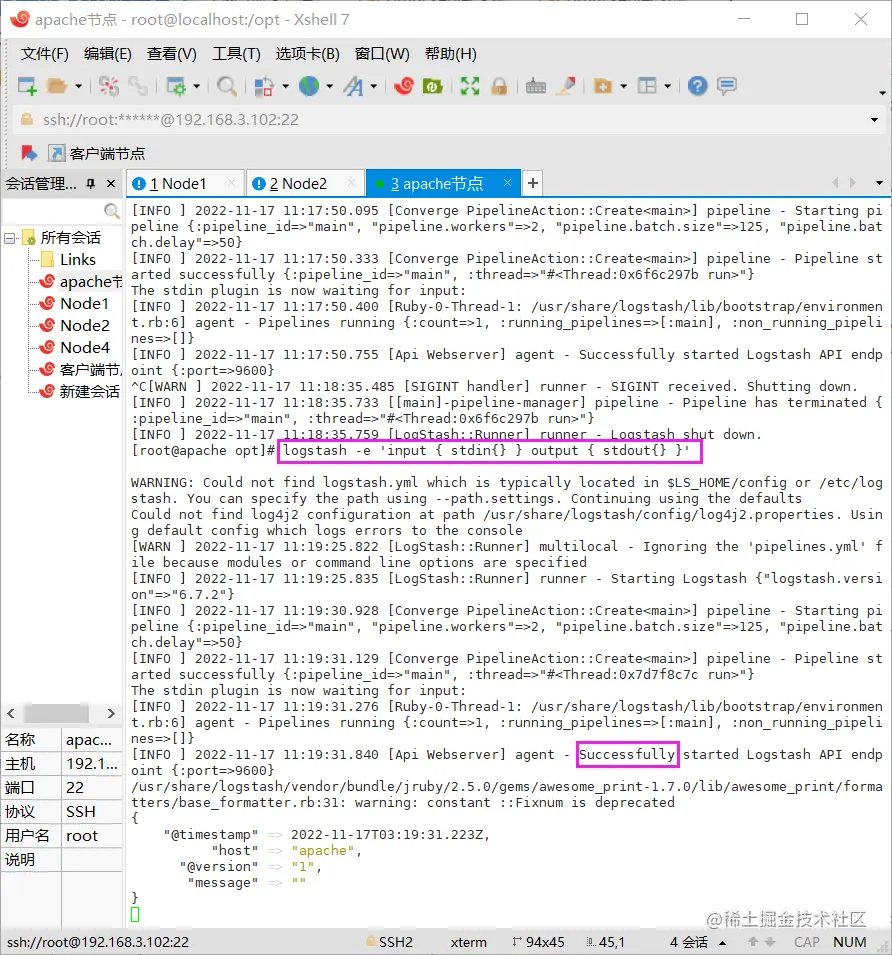The height and width of the screenshot is (955, 892).
Task: Click the Reconnect chain-link icon
Action: pos(138,86)
